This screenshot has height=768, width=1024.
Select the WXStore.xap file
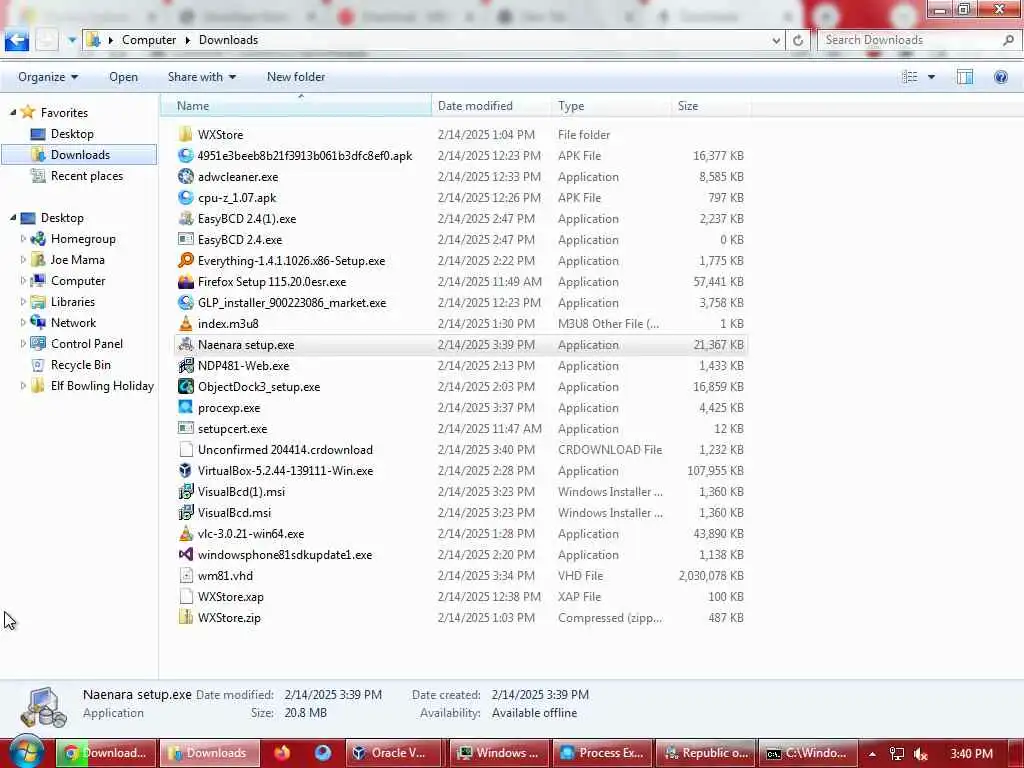click(x=462, y=597)
